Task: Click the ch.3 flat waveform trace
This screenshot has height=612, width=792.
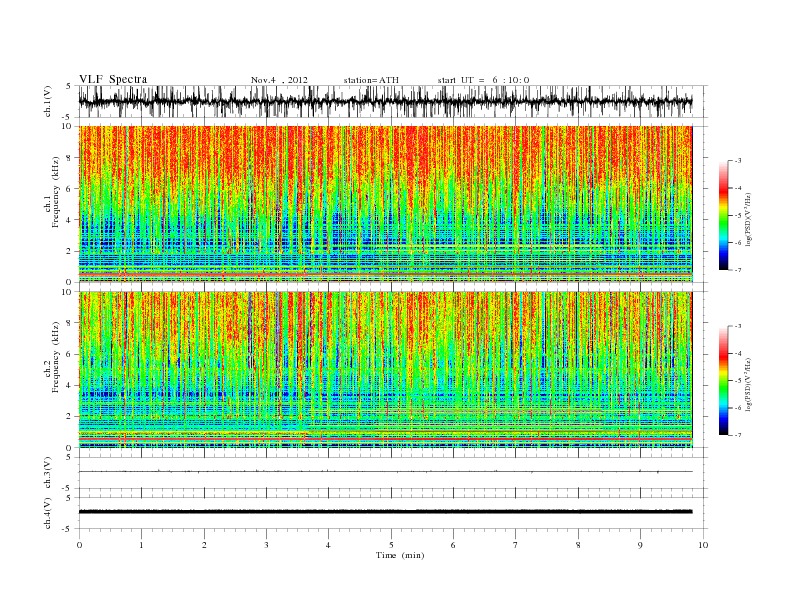Action: click(385, 472)
